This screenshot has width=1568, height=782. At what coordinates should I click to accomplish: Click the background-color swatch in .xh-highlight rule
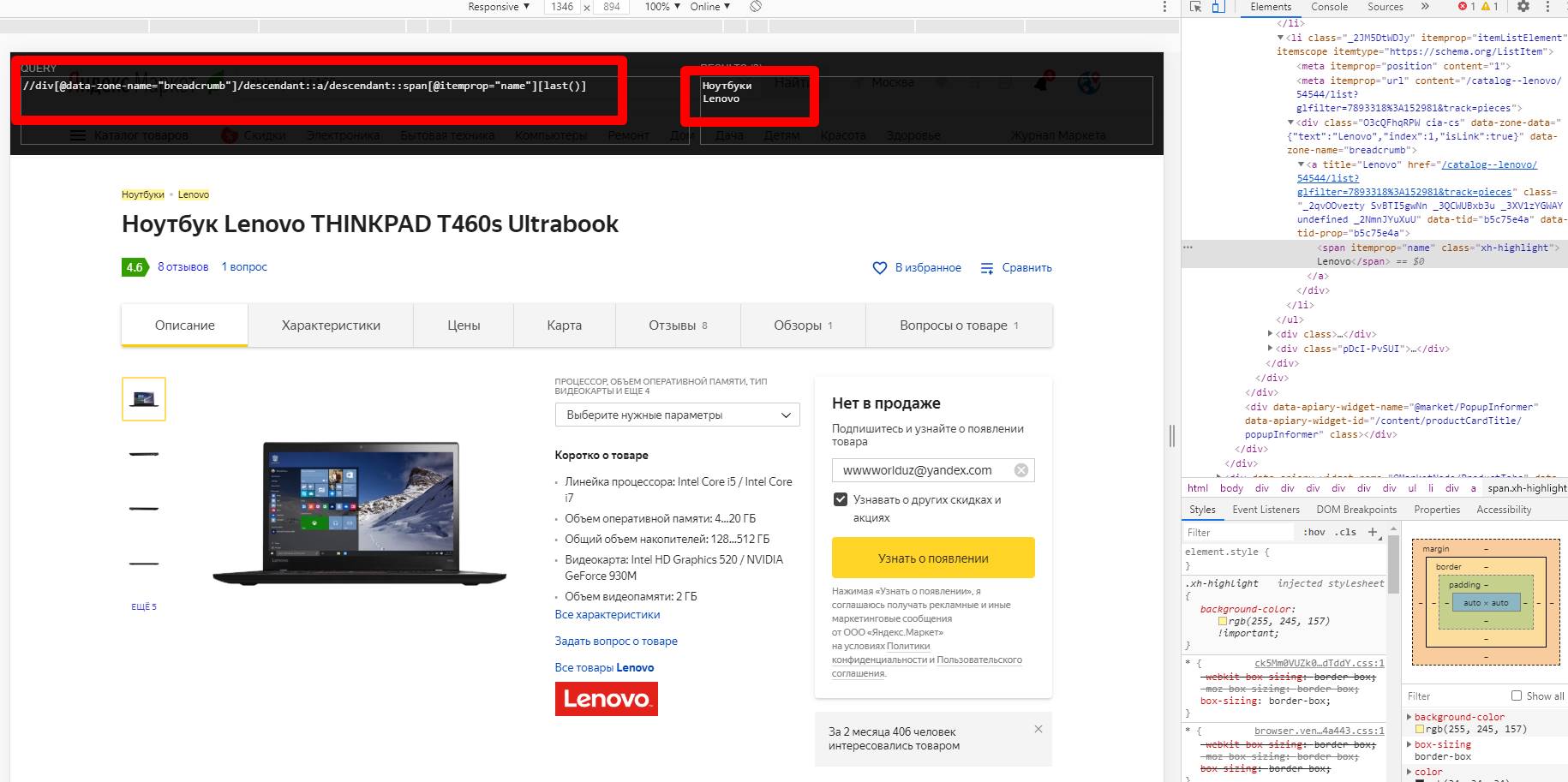click(x=1223, y=621)
